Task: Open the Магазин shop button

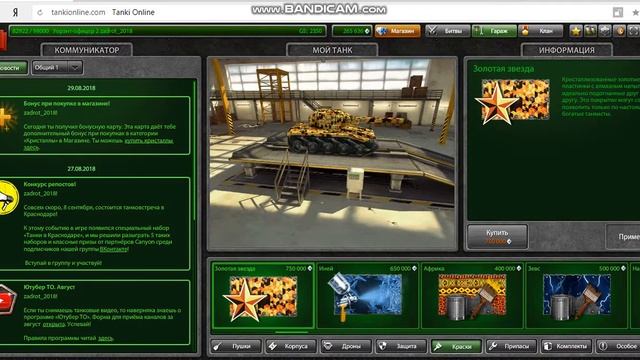Action: click(x=398, y=31)
